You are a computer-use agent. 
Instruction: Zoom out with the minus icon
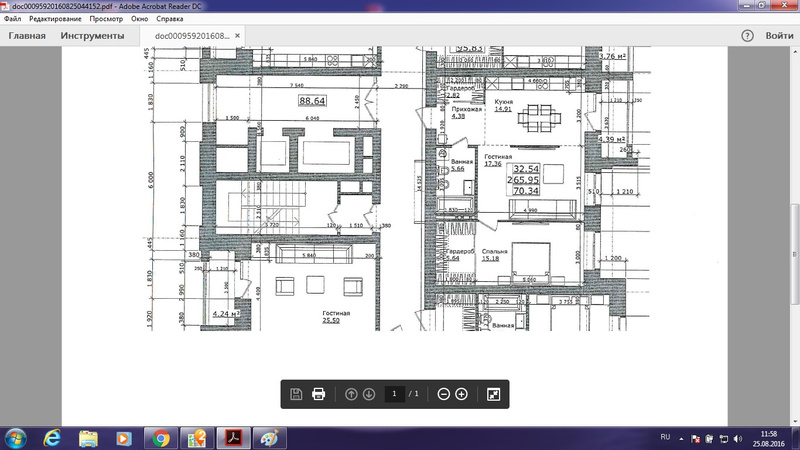(x=443, y=394)
